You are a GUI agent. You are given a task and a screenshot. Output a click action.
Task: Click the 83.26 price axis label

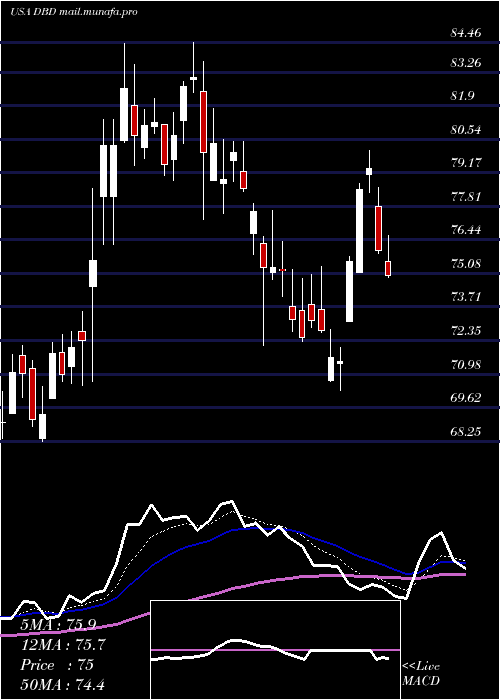coord(466,62)
